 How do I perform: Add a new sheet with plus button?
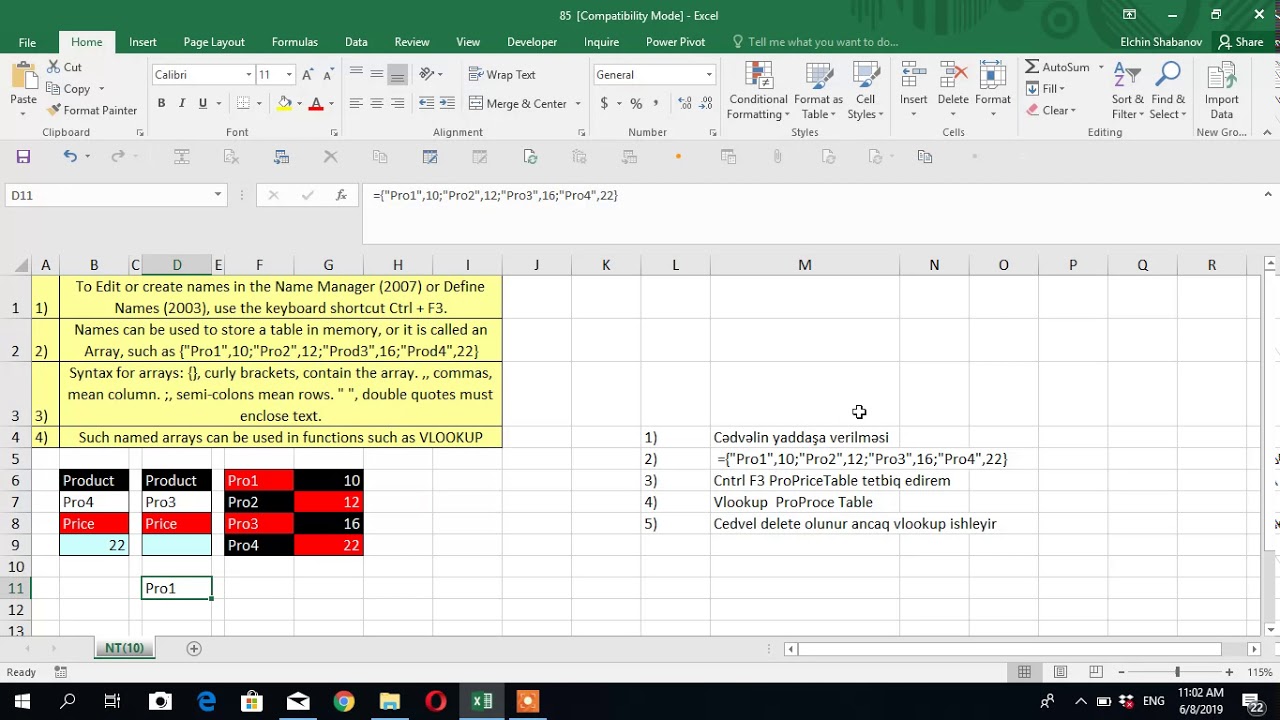194,648
